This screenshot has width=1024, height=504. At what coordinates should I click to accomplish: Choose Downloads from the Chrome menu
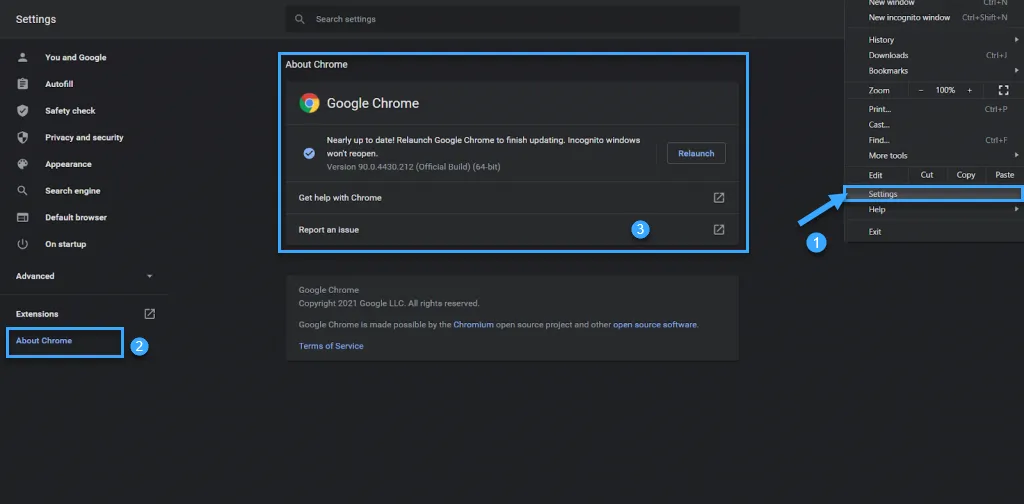click(888, 55)
